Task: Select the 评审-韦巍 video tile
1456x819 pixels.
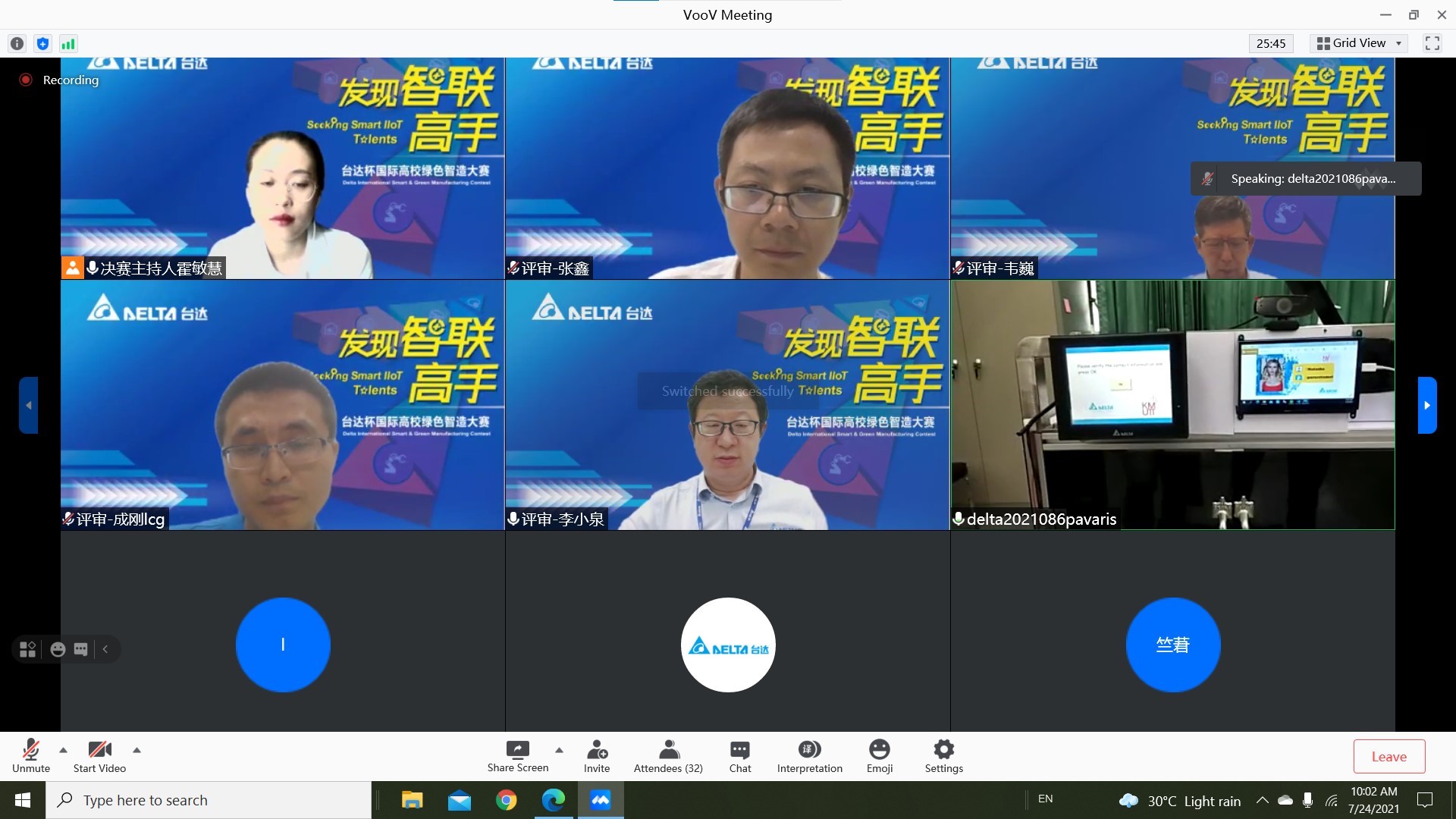Action: click(1172, 168)
